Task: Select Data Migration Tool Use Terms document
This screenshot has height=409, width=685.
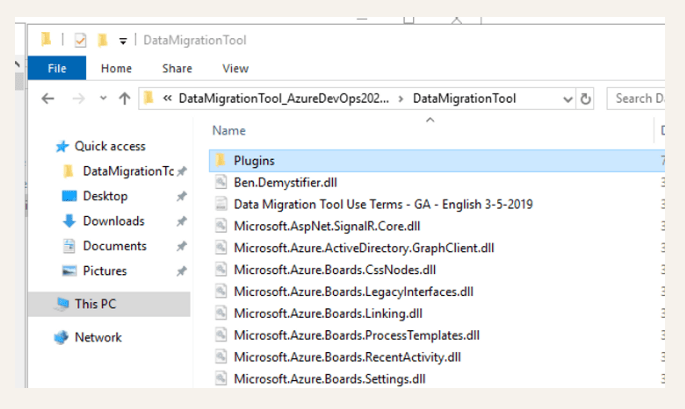Action: coord(383,204)
